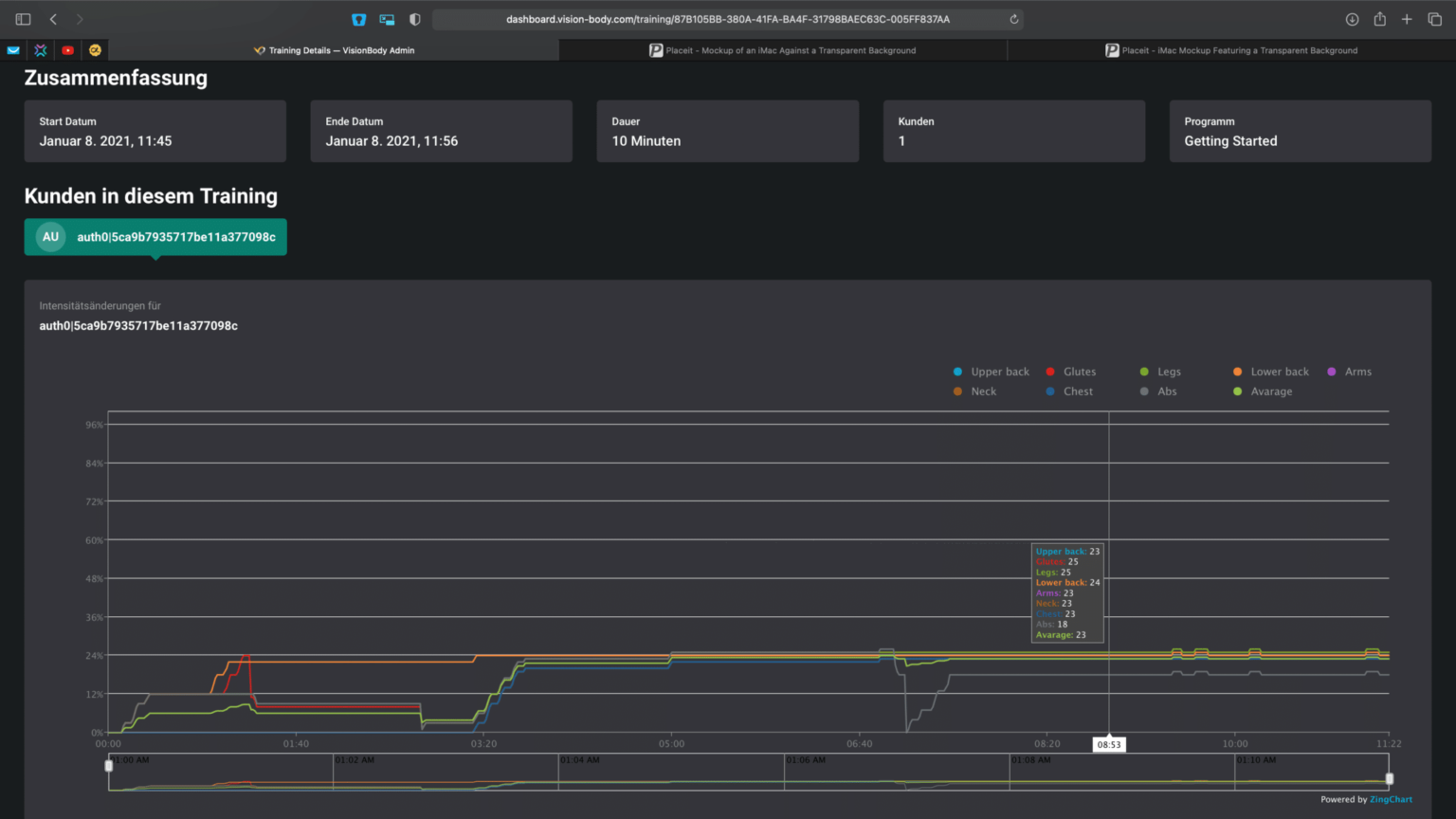Open the Downloads icon in Safari toolbar
This screenshot has width=1456, height=819.
pyautogui.click(x=1352, y=19)
